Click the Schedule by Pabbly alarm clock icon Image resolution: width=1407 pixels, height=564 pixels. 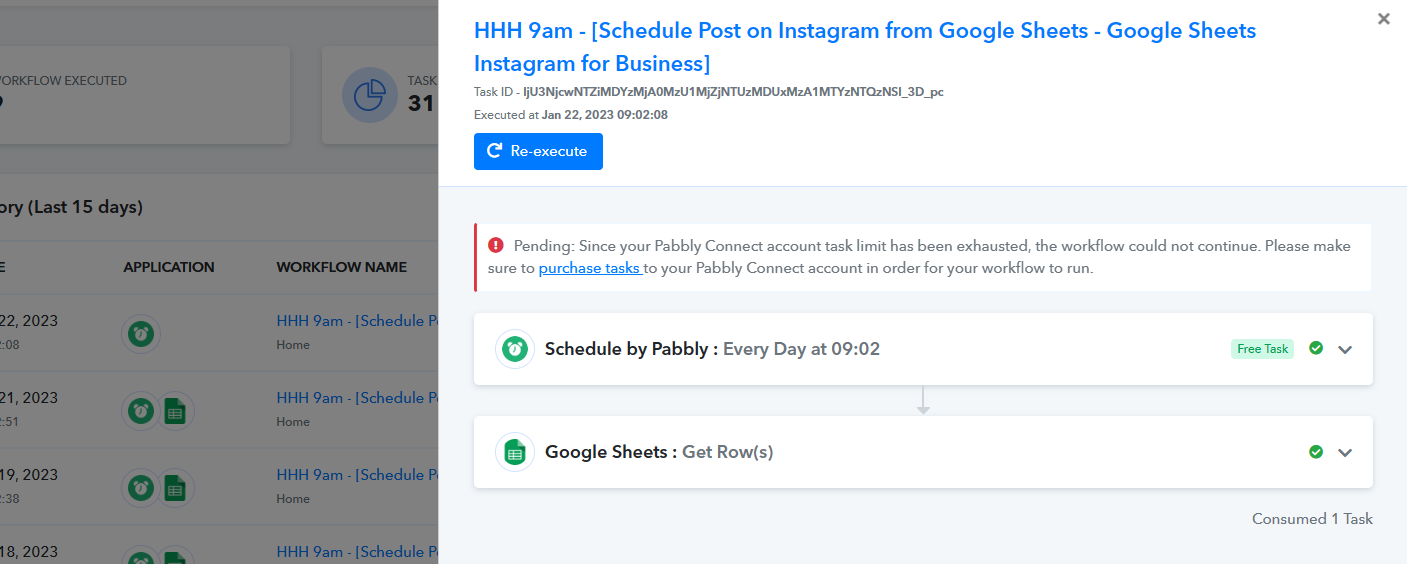coord(515,349)
